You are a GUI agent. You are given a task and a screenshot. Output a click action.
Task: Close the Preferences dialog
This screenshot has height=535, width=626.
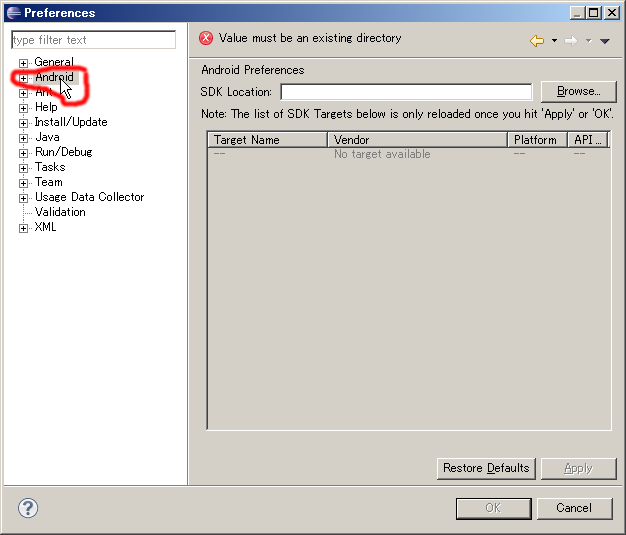pos(612,13)
